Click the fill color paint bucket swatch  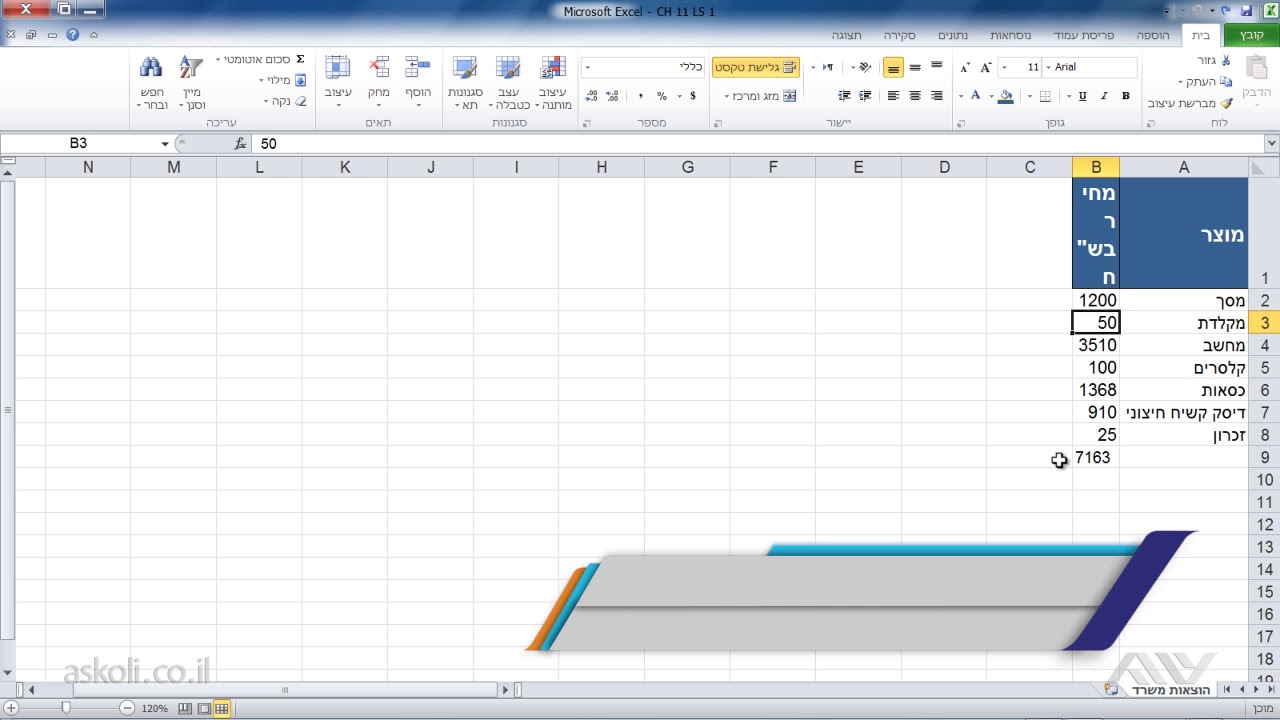click(x=1005, y=96)
